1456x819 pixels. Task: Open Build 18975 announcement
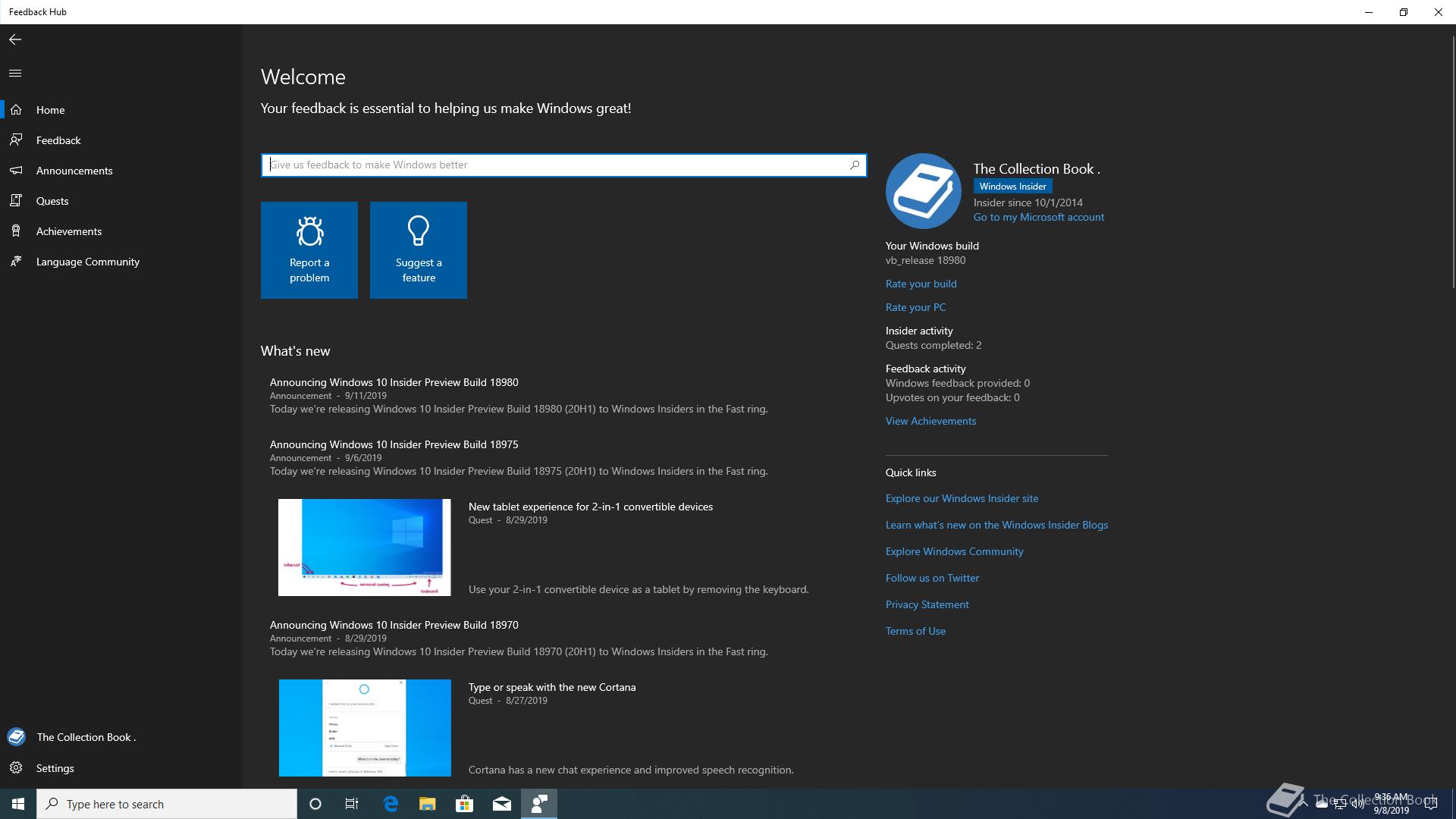pyautogui.click(x=394, y=444)
